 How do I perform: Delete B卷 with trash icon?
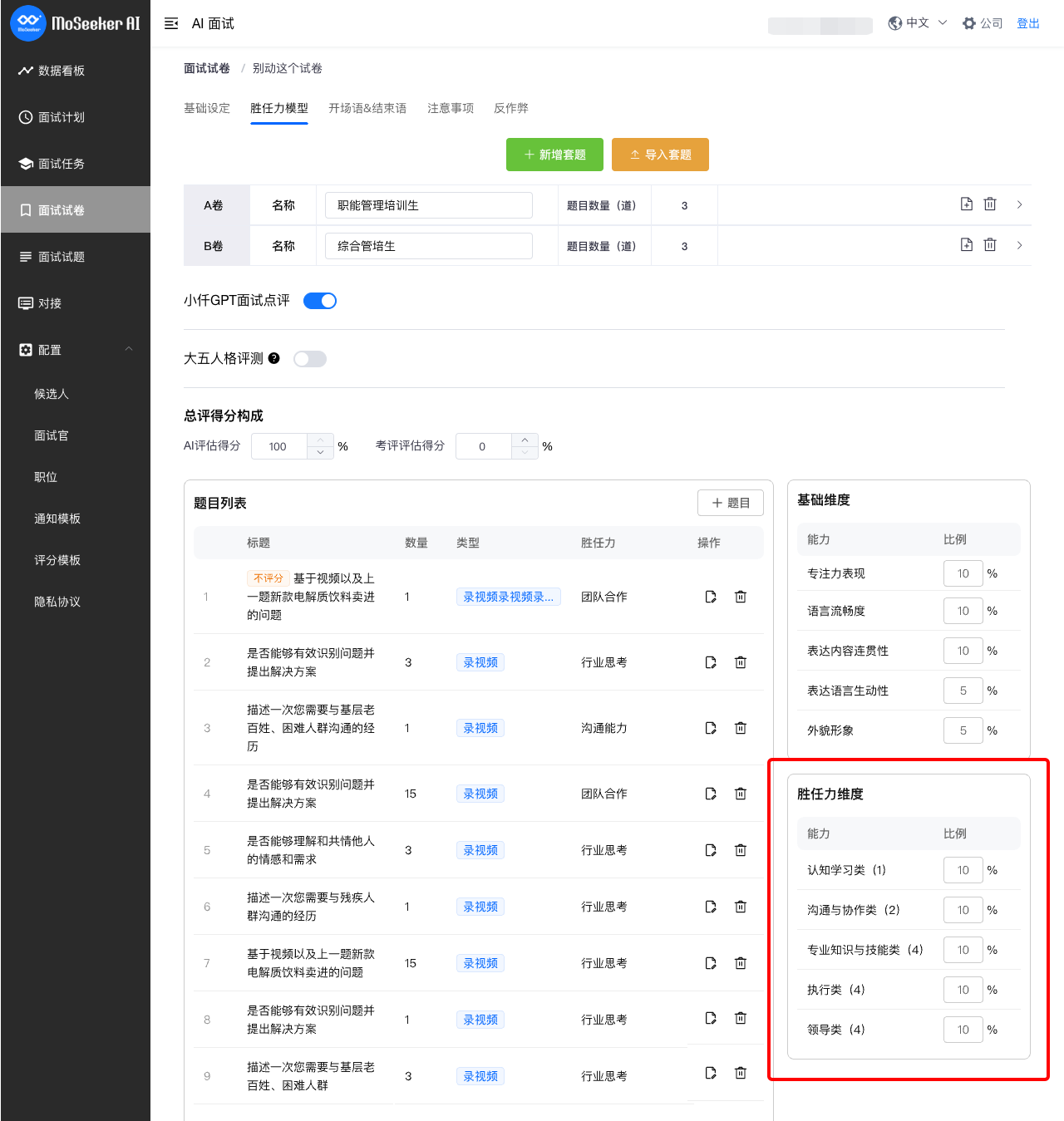(x=990, y=245)
